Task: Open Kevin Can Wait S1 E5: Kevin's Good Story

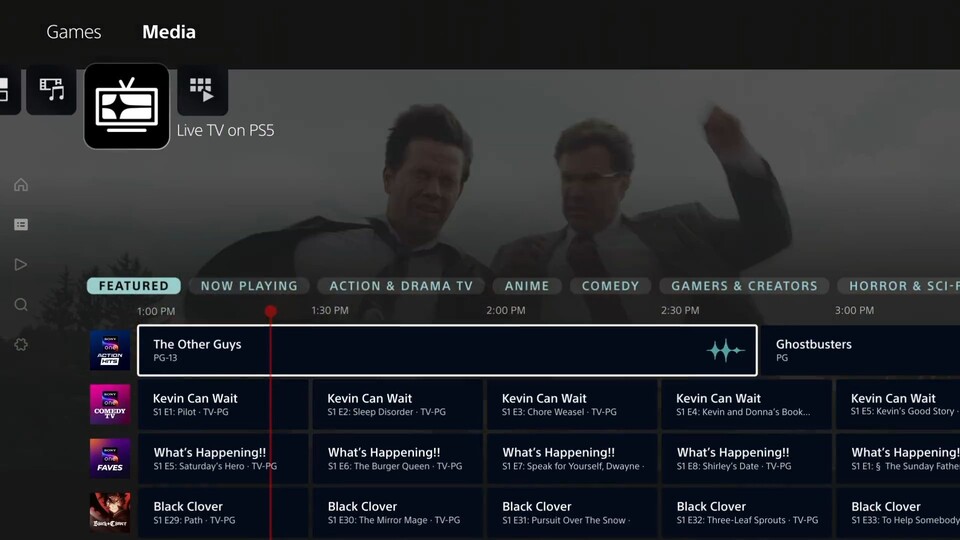Action: coord(898,404)
